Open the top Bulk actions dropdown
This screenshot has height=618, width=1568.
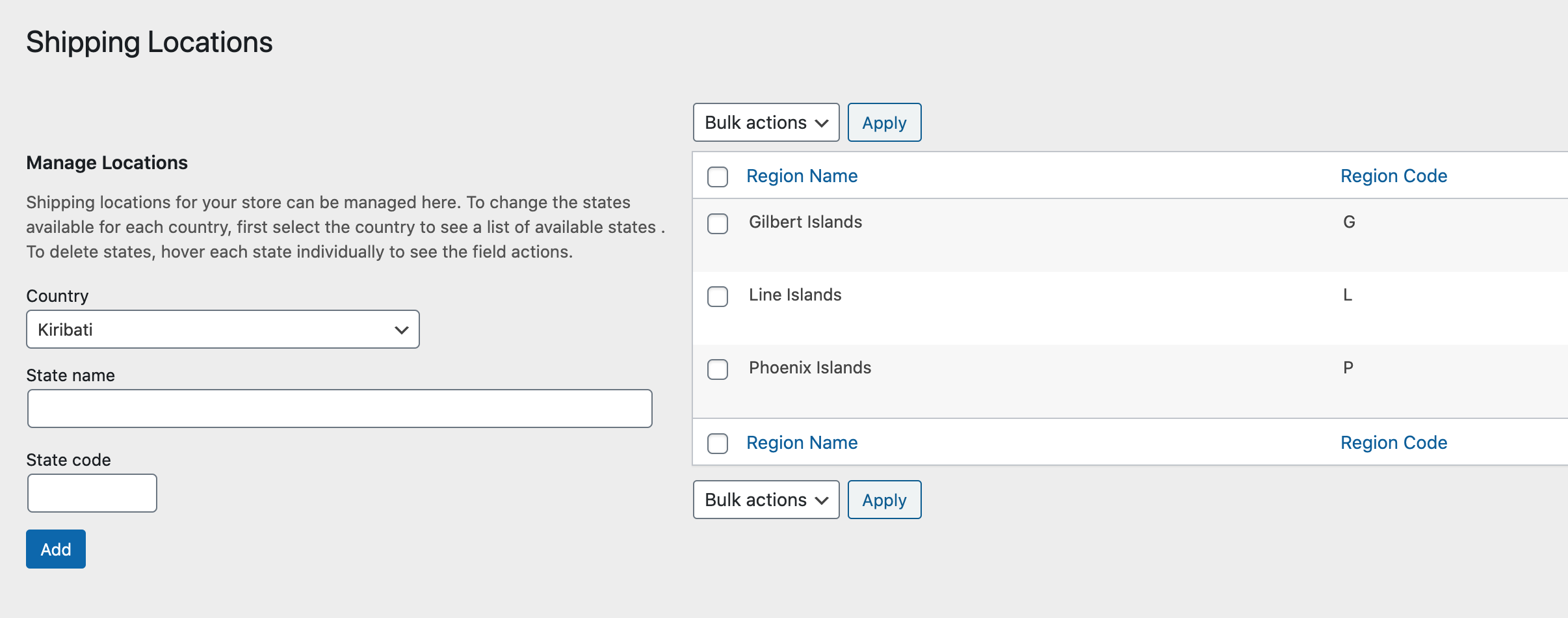[765, 122]
